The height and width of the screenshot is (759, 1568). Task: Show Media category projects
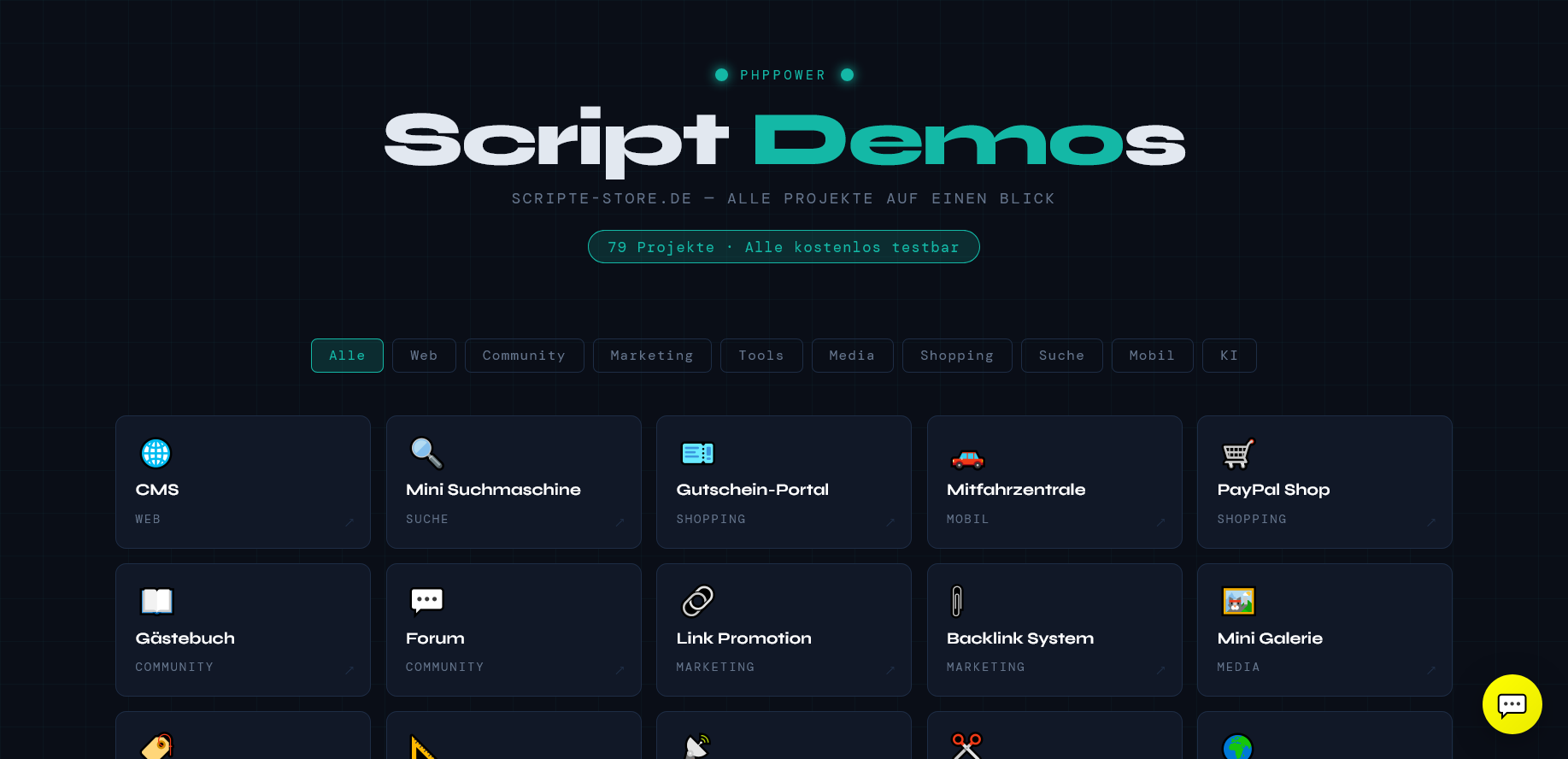[852, 356]
